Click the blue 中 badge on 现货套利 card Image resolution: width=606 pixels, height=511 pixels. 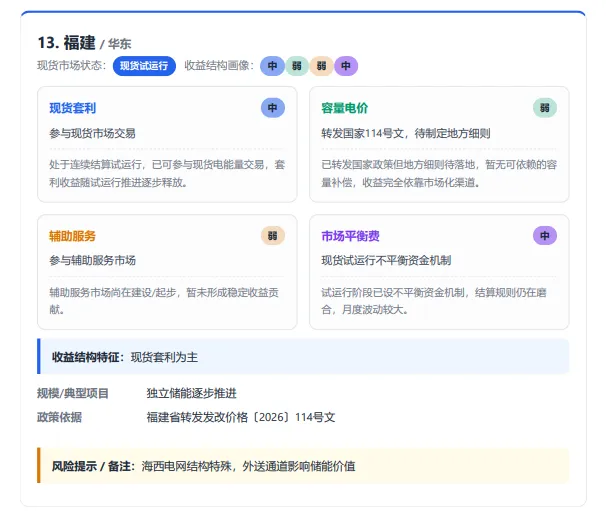273,107
